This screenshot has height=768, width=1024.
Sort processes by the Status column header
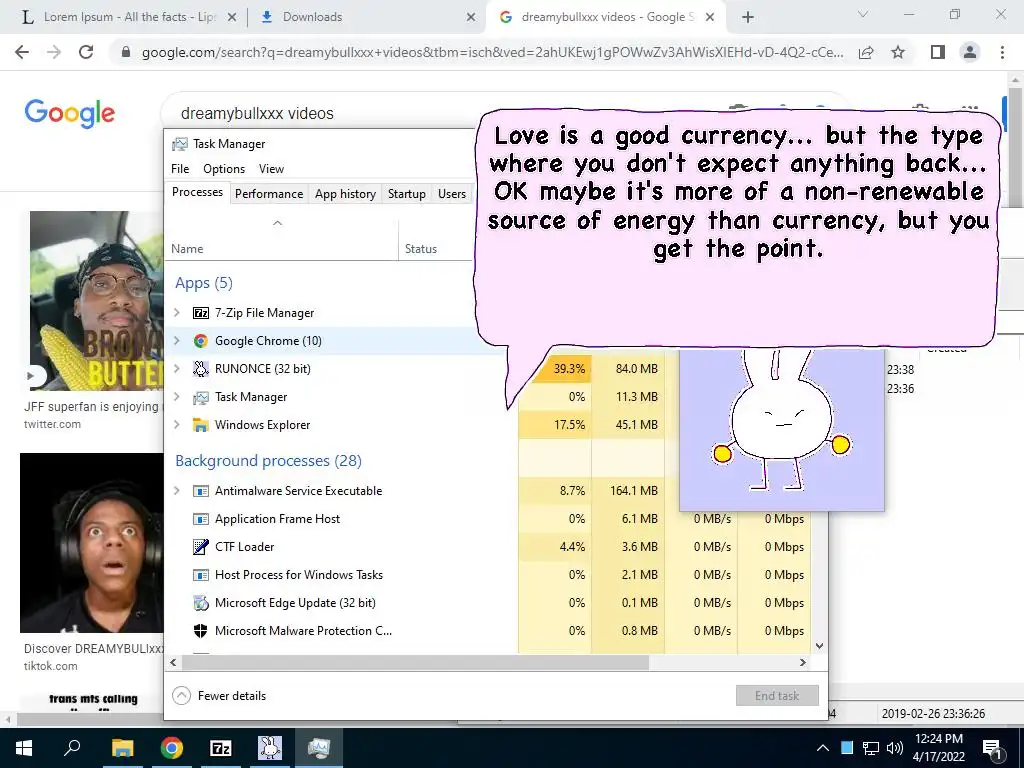click(x=435, y=240)
